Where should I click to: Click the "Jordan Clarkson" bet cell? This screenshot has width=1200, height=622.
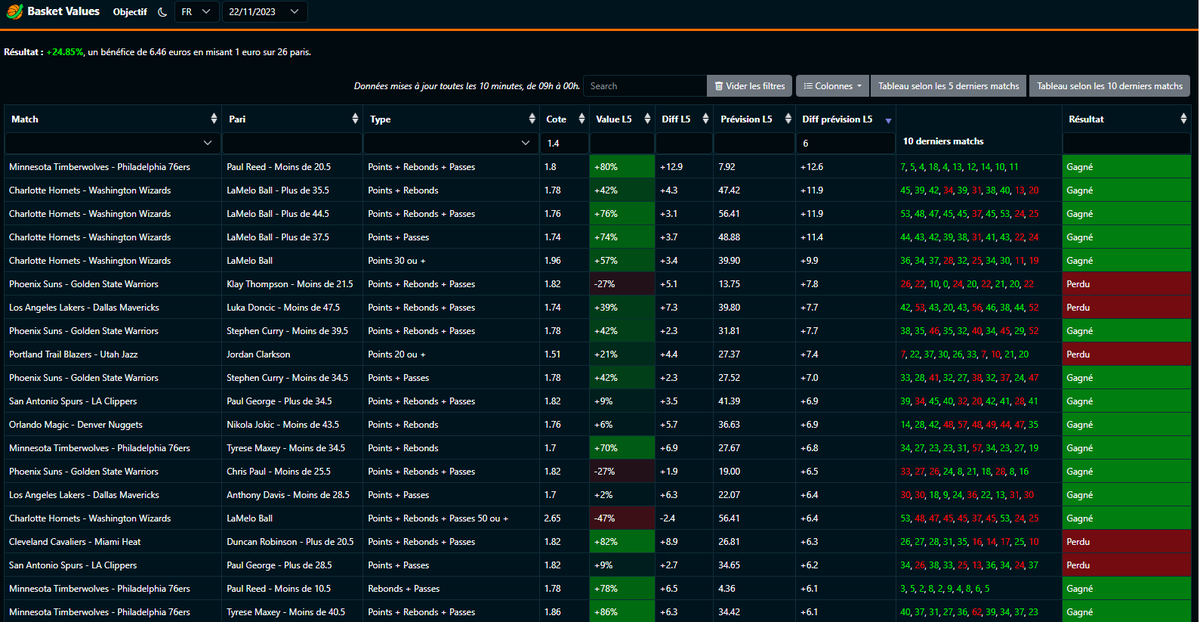pyautogui.click(x=292, y=354)
